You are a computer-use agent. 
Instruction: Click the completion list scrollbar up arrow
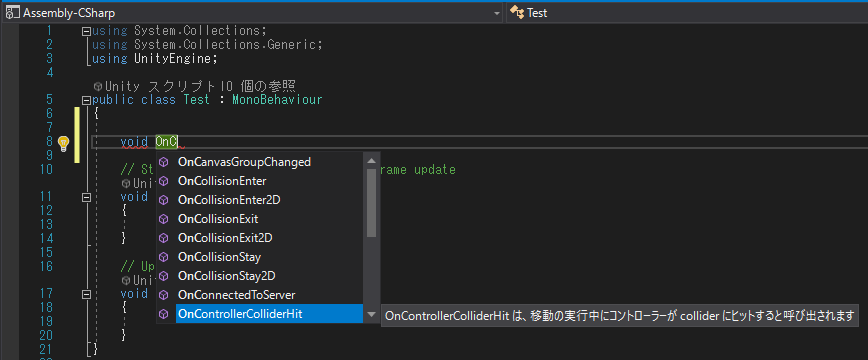pos(371,161)
